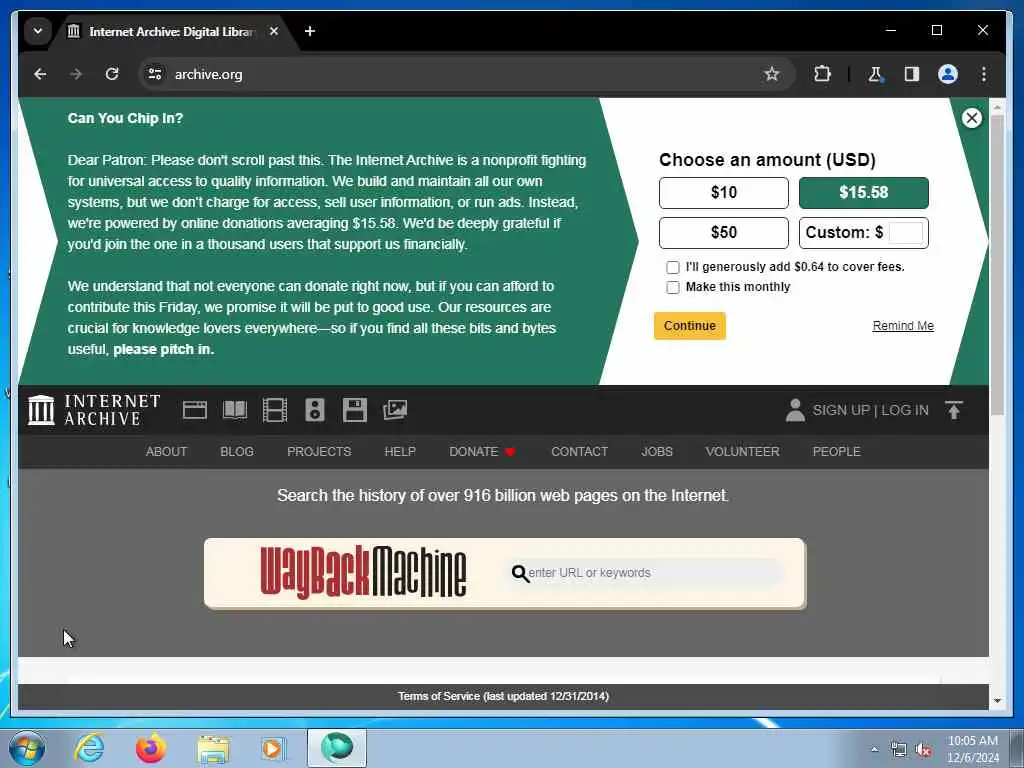The image size is (1024, 768).
Task: Open the ABOUT menu item
Action: (167, 452)
